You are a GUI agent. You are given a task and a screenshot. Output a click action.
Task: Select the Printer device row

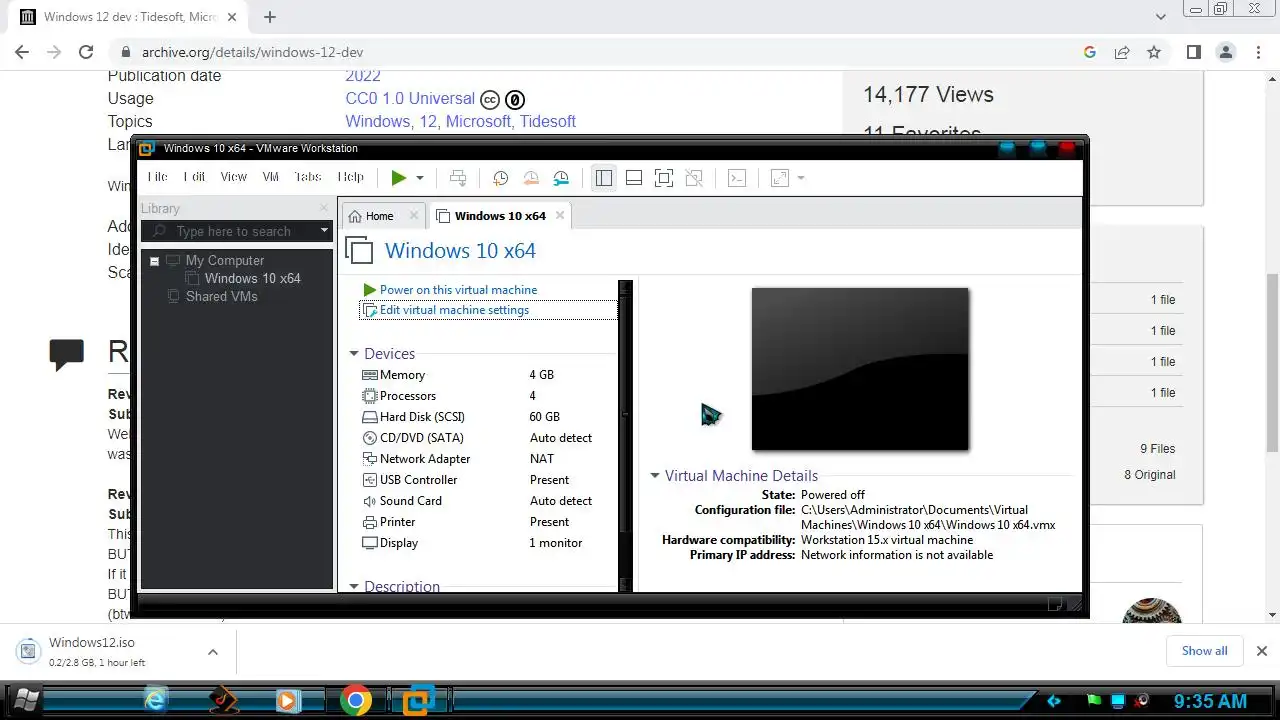click(489, 522)
